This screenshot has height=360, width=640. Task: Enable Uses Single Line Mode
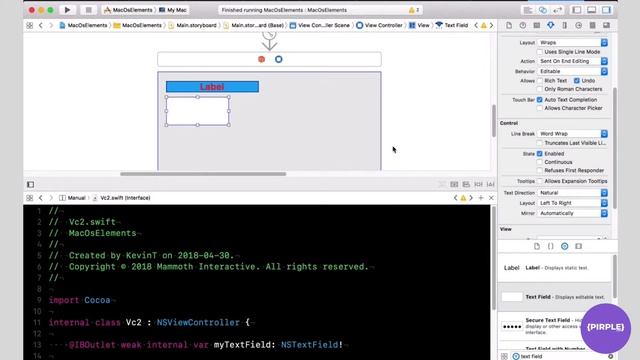tap(540, 52)
